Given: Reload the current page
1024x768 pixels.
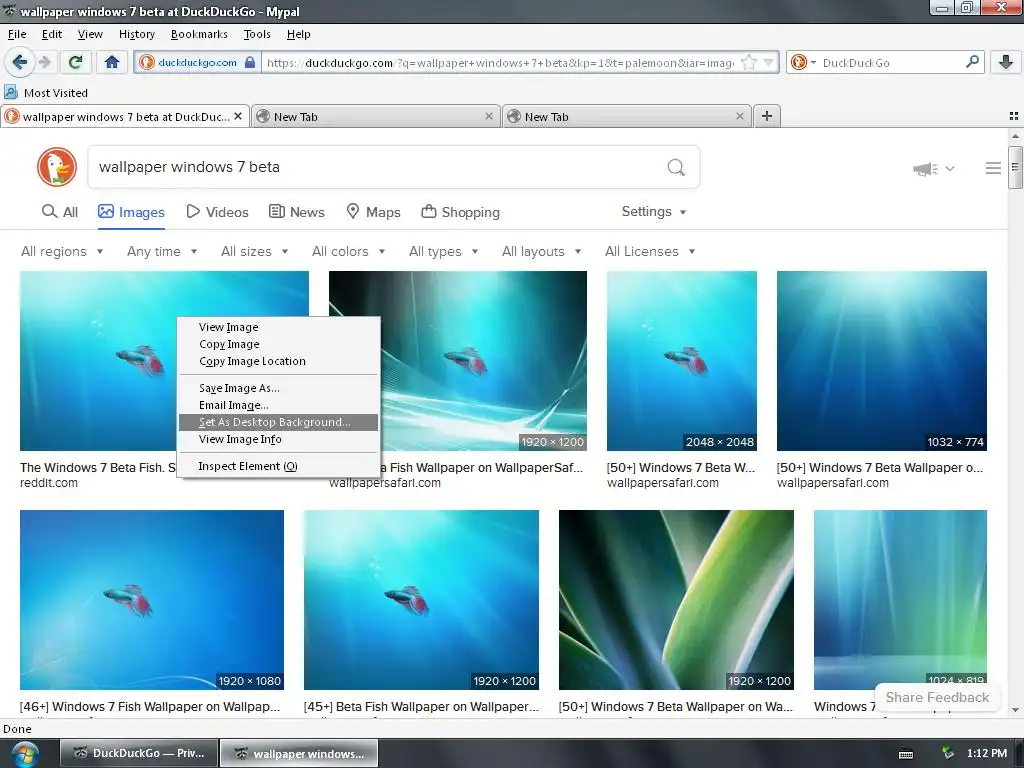Looking at the screenshot, I should [75, 62].
